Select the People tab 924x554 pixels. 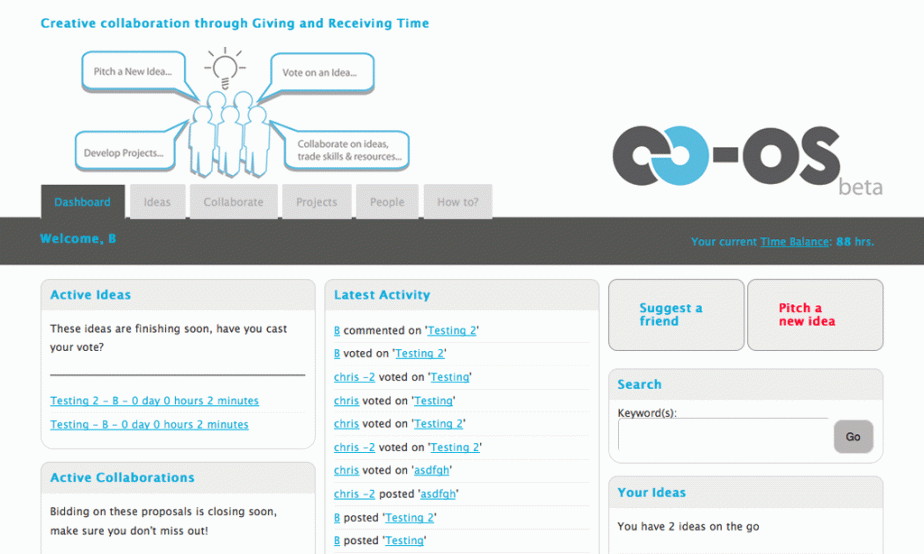(387, 202)
